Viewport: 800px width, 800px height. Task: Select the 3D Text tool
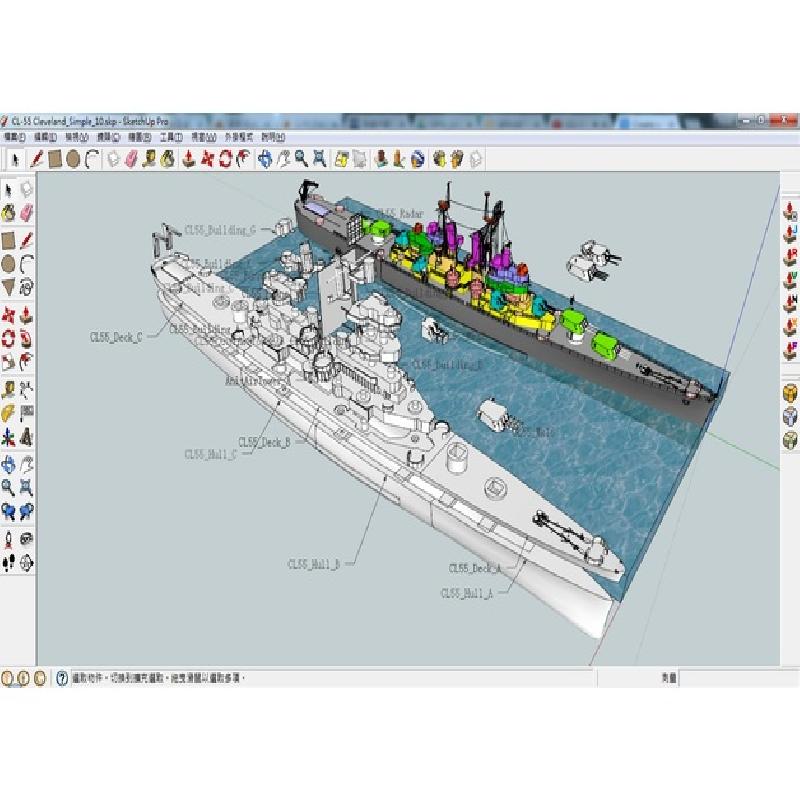[x=26, y=437]
